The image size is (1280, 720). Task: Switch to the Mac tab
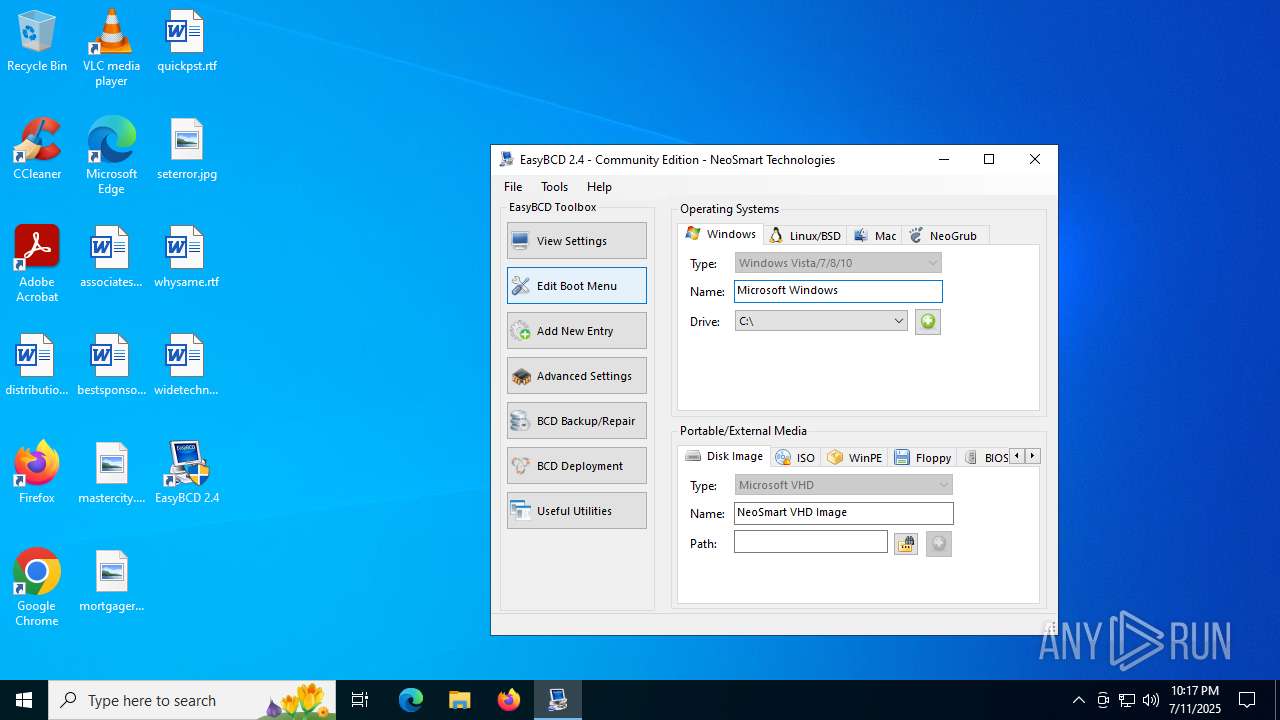[874, 236]
